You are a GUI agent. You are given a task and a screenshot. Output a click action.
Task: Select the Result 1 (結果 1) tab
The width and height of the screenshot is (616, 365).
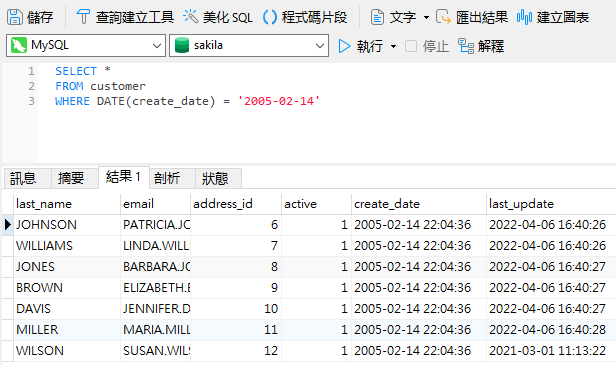click(124, 177)
